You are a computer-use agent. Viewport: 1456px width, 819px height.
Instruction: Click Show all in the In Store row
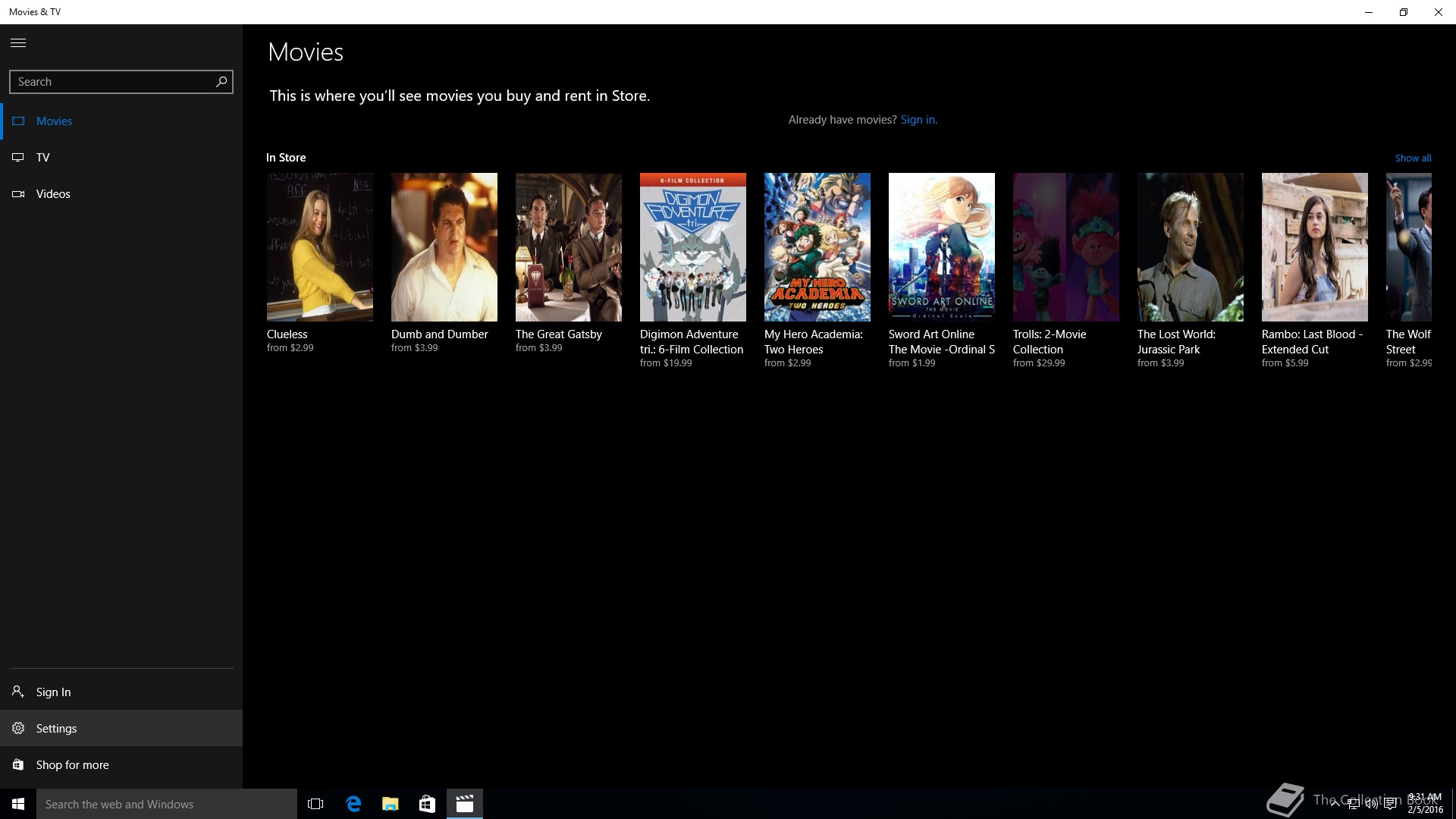1413,158
